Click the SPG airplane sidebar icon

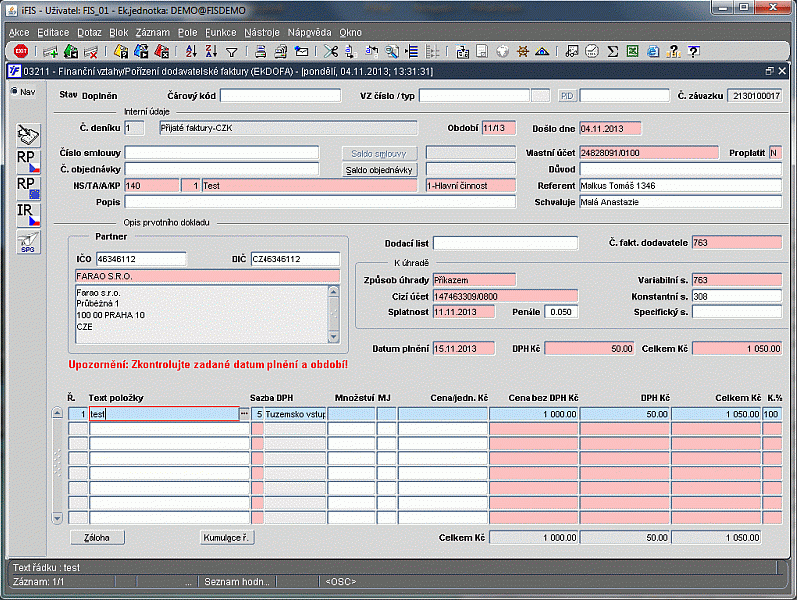click(28, 242)
